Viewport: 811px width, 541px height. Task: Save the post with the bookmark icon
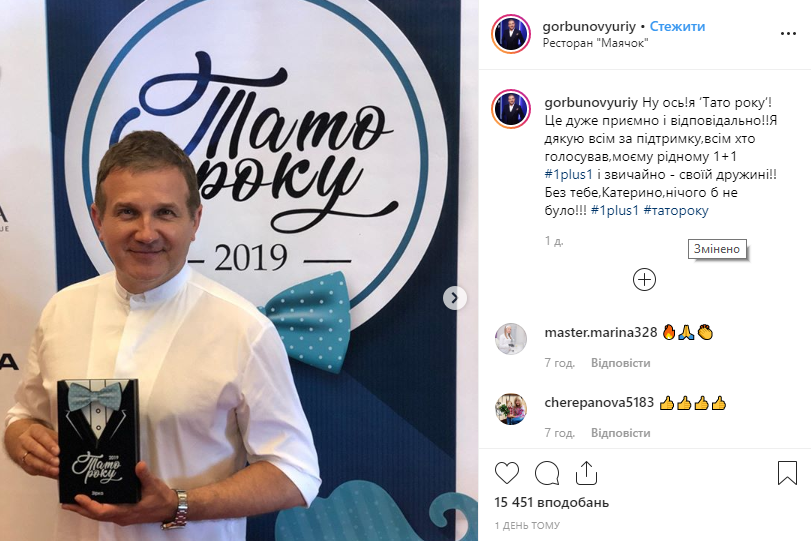[787, 473]
